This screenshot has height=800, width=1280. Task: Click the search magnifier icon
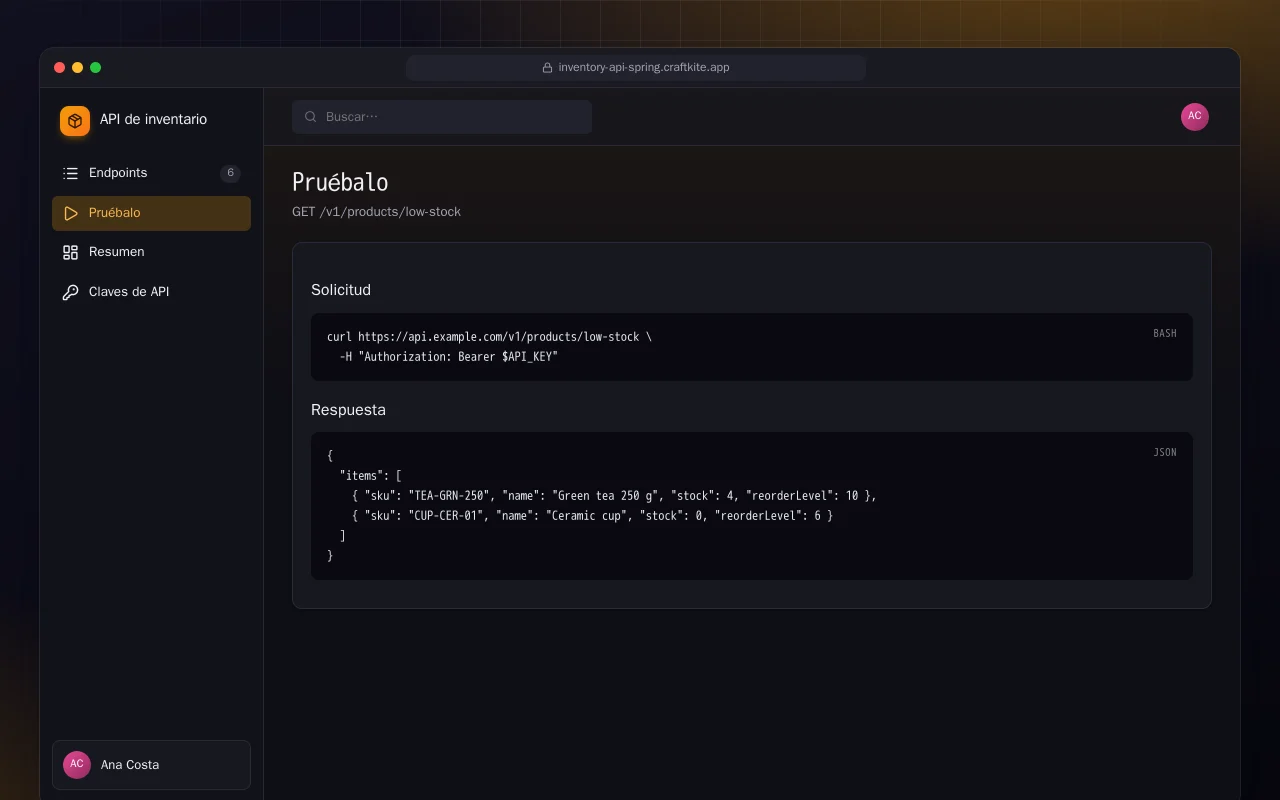(311, 117)
